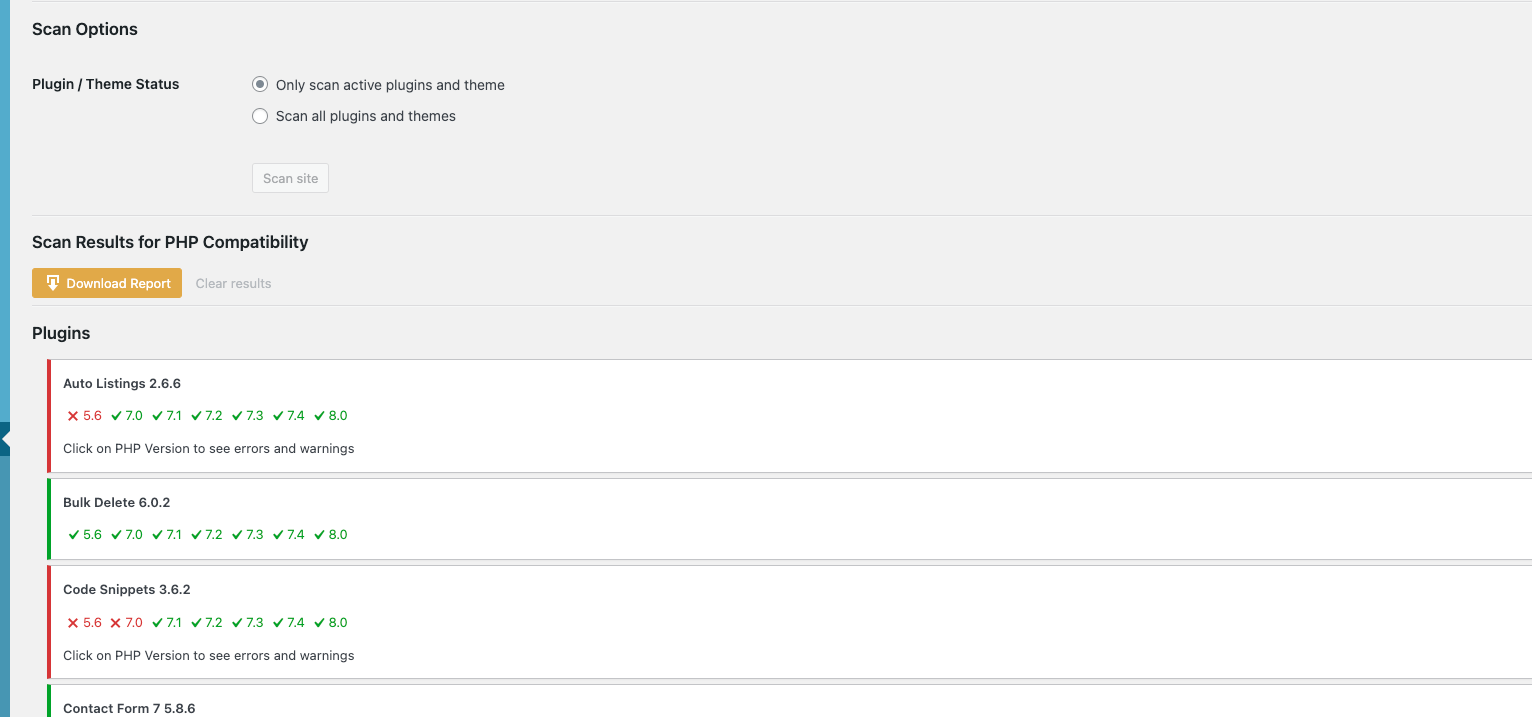Click red X 7.0 under Code Snippets

point(126,623)
